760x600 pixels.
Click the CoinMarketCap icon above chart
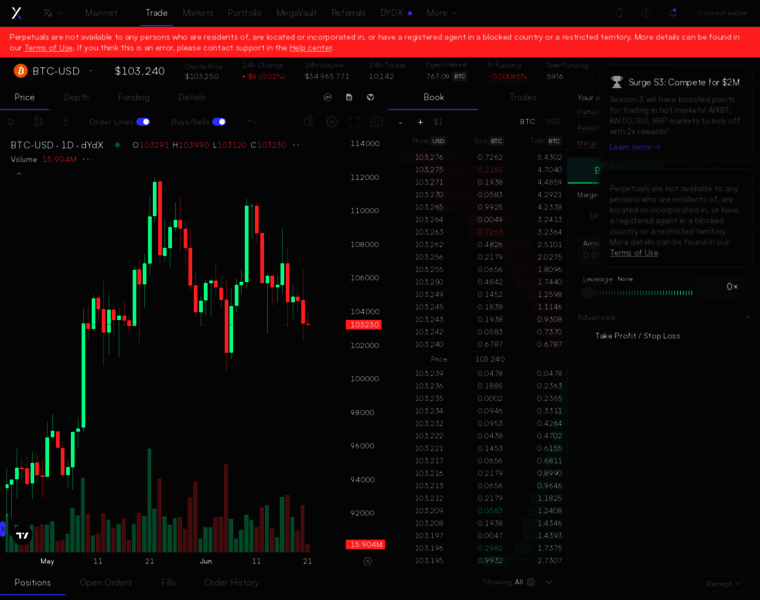(x=328, y=97)
